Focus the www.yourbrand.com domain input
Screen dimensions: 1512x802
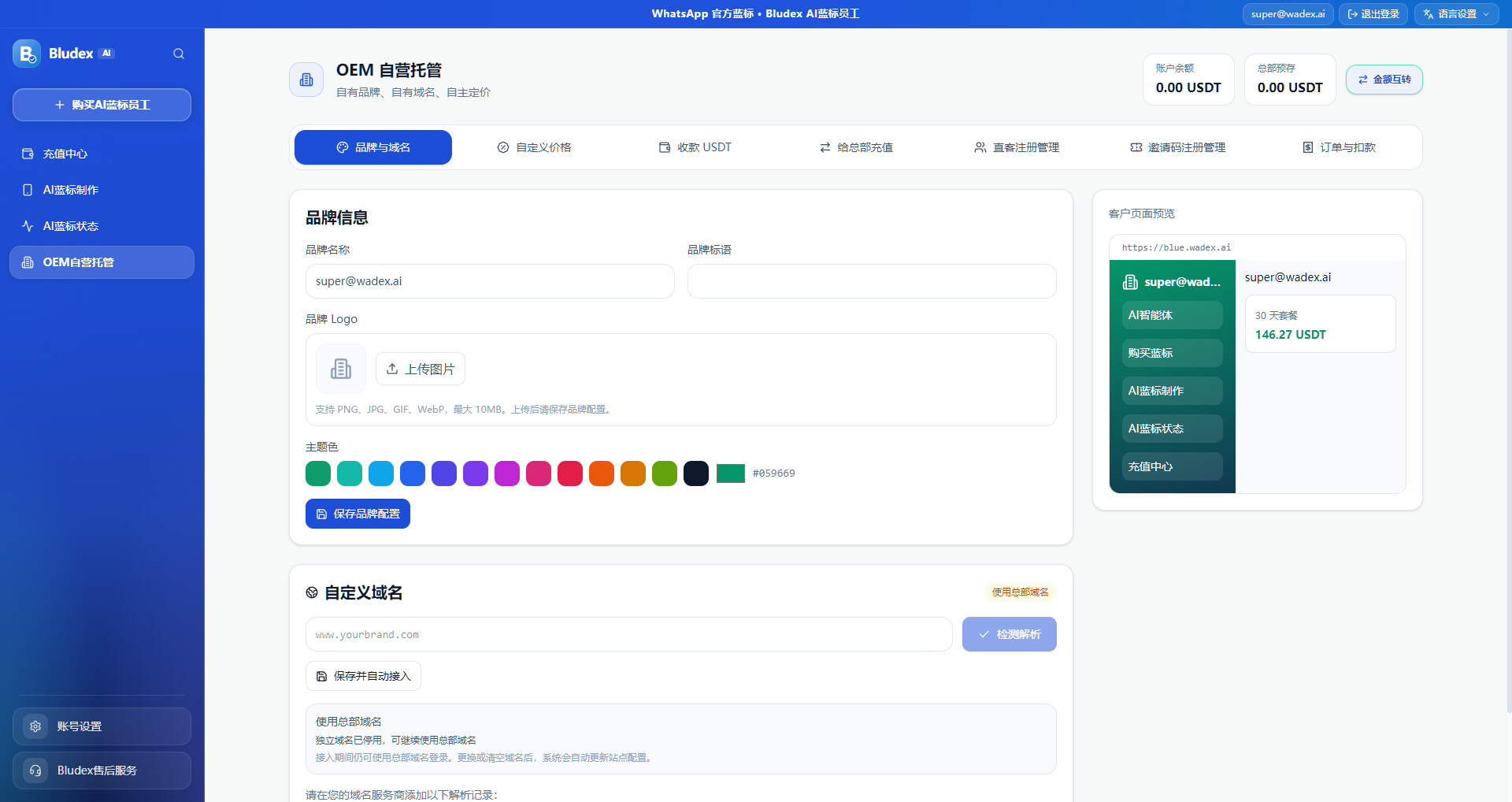click(629, 634)
